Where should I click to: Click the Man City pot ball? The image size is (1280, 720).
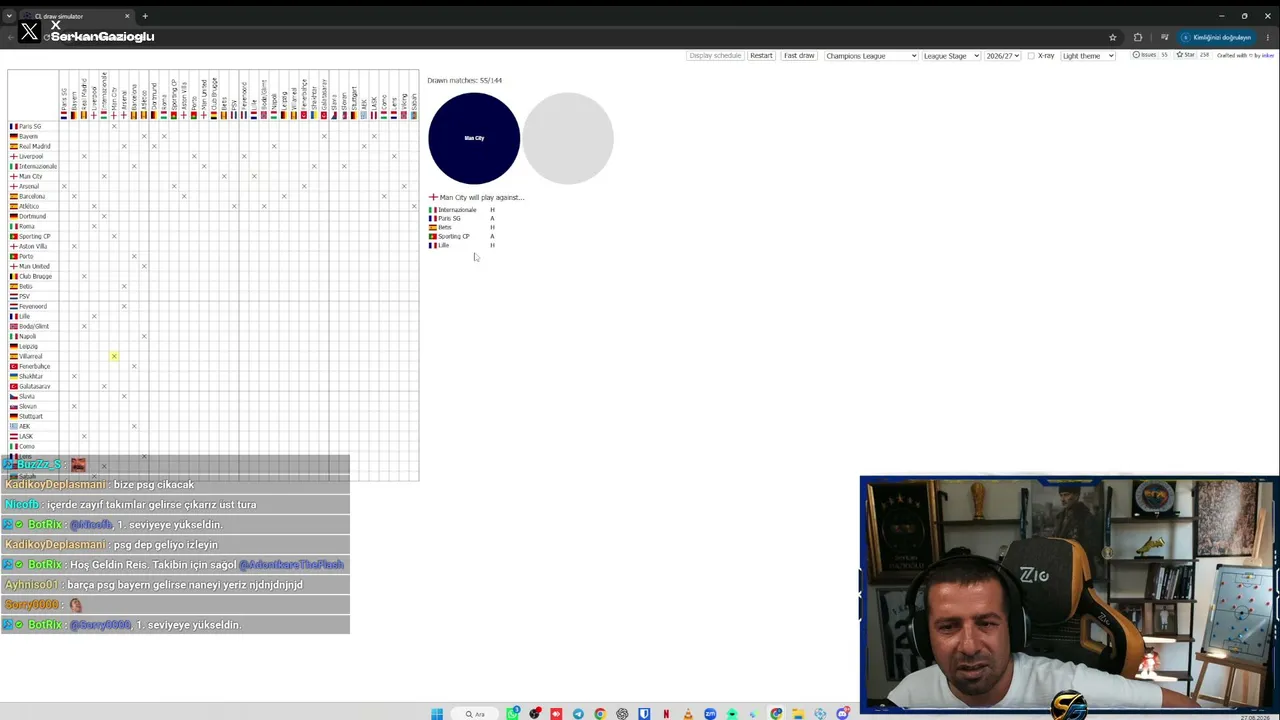tap(474, 138)
